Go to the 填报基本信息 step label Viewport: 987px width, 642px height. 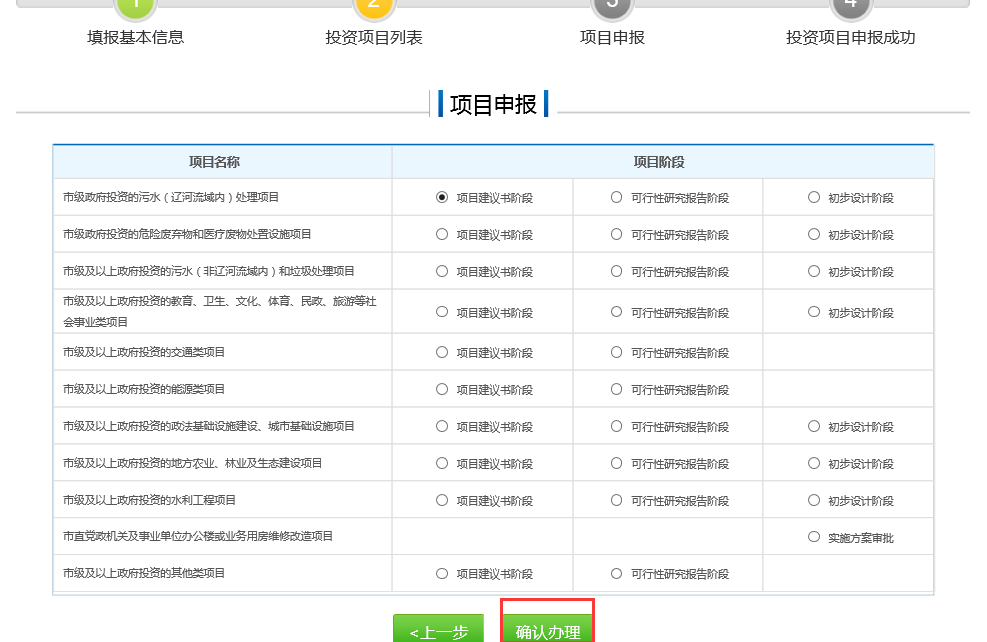click(135, 38)
